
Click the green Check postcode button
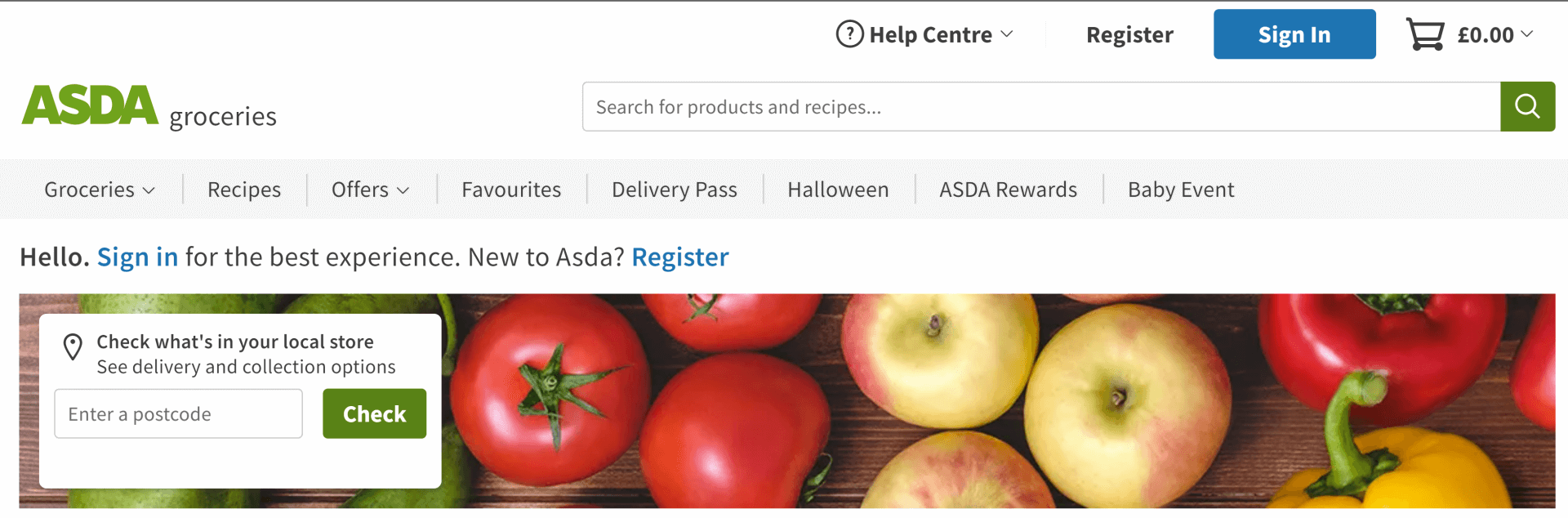pos(374,413)
